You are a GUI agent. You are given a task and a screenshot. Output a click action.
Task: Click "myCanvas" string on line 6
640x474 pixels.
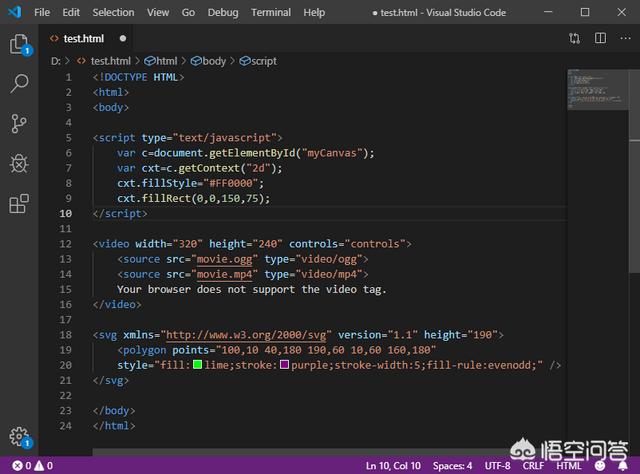(x=332, y=153)
